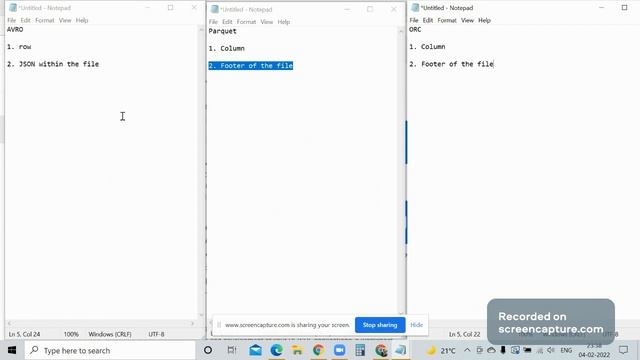Open network signal tray icon
The image size is (640, 360).
pos(539,350)
